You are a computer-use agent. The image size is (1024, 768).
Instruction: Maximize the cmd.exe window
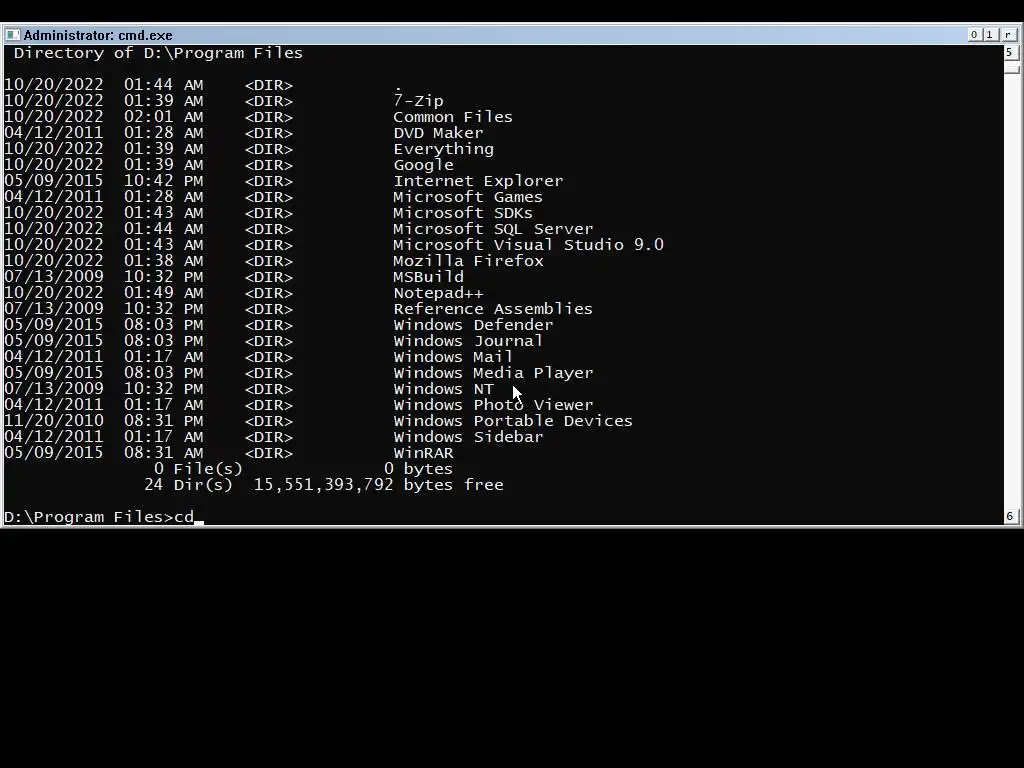point(990,35)
